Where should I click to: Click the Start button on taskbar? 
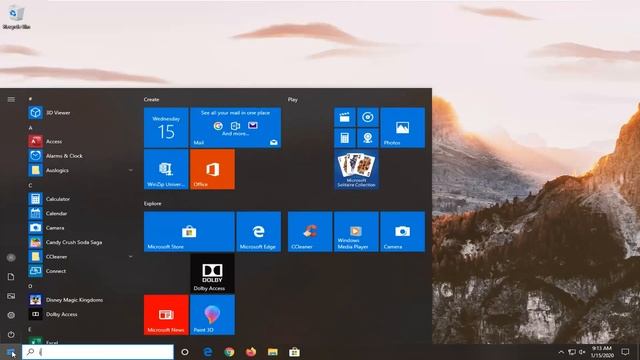pyautogui.click(x=11, y=352)
